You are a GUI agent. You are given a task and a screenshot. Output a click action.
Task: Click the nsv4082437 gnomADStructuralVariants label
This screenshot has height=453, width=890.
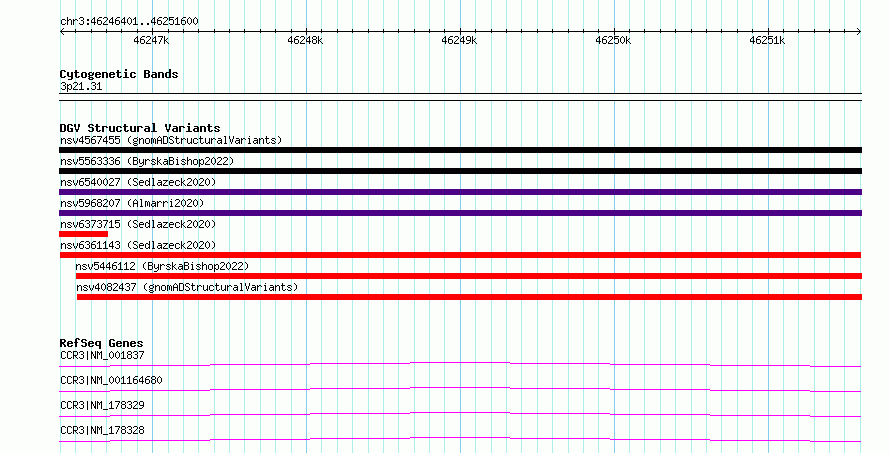click(x=187, y=287)
